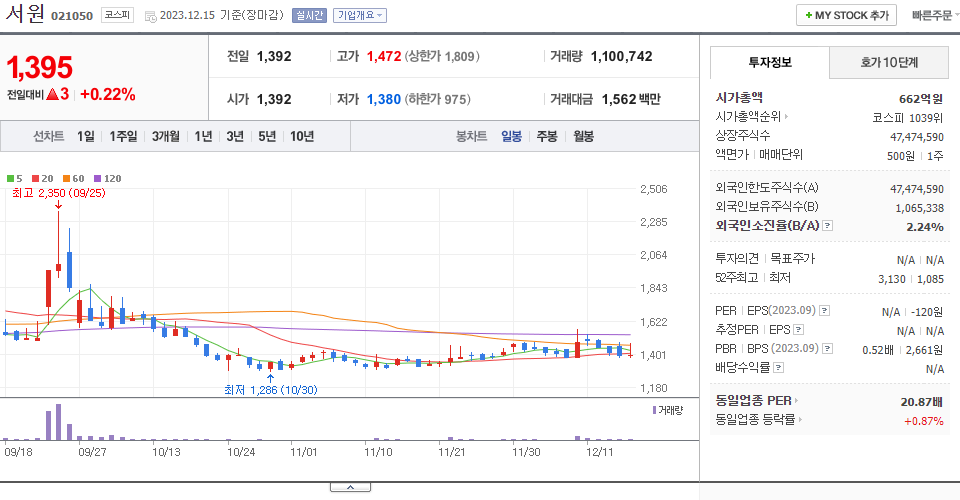Click the stock code 021050
The height and width of the screenshot is (500, 960).
coord(72,16)
